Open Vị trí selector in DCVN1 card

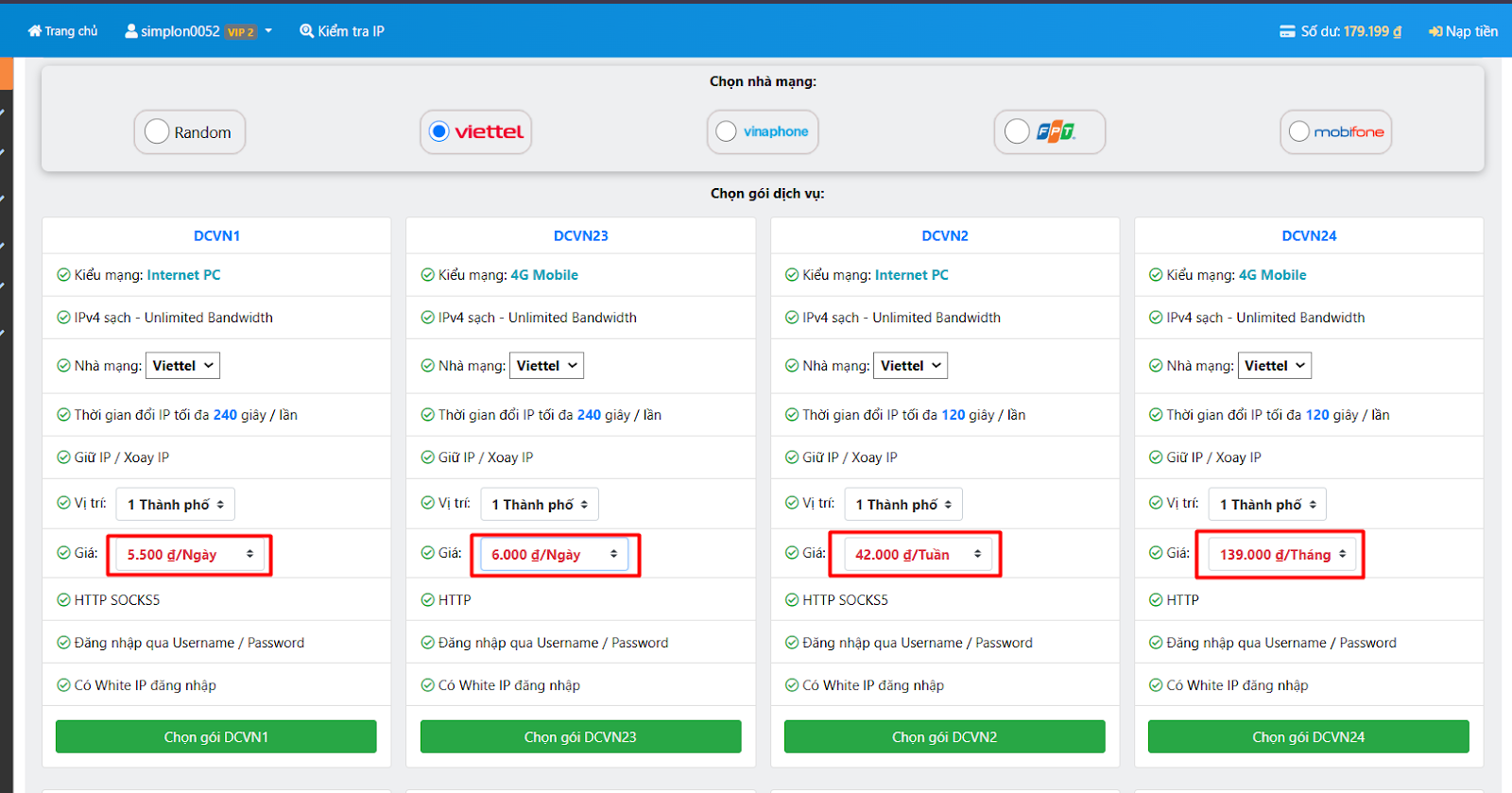tap(176, 505)
